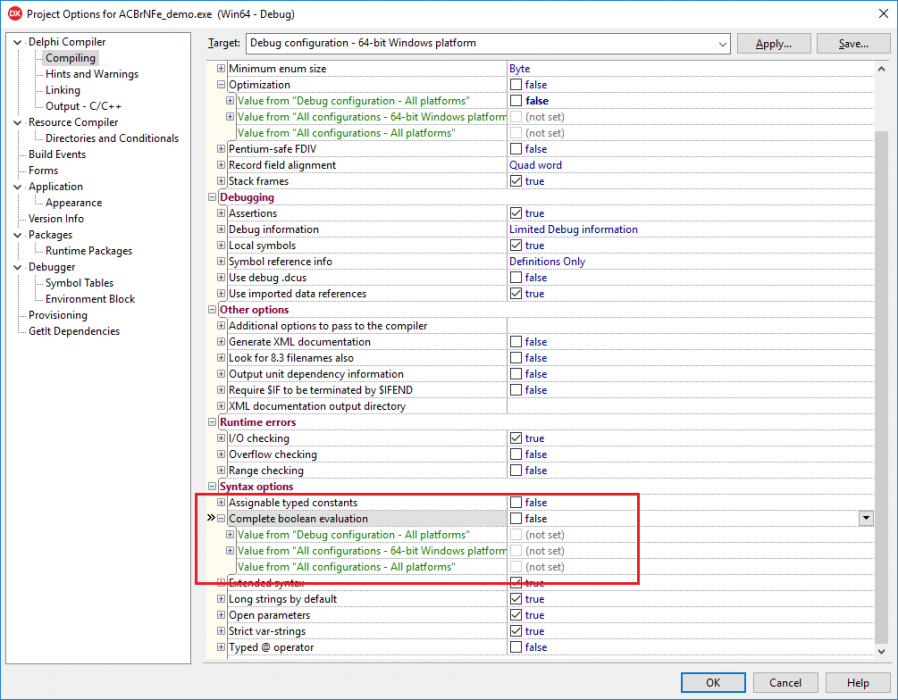Viewport: 898px width, 700px height.
Task: Enable Range checking checkbox
Action: [515, 470]
